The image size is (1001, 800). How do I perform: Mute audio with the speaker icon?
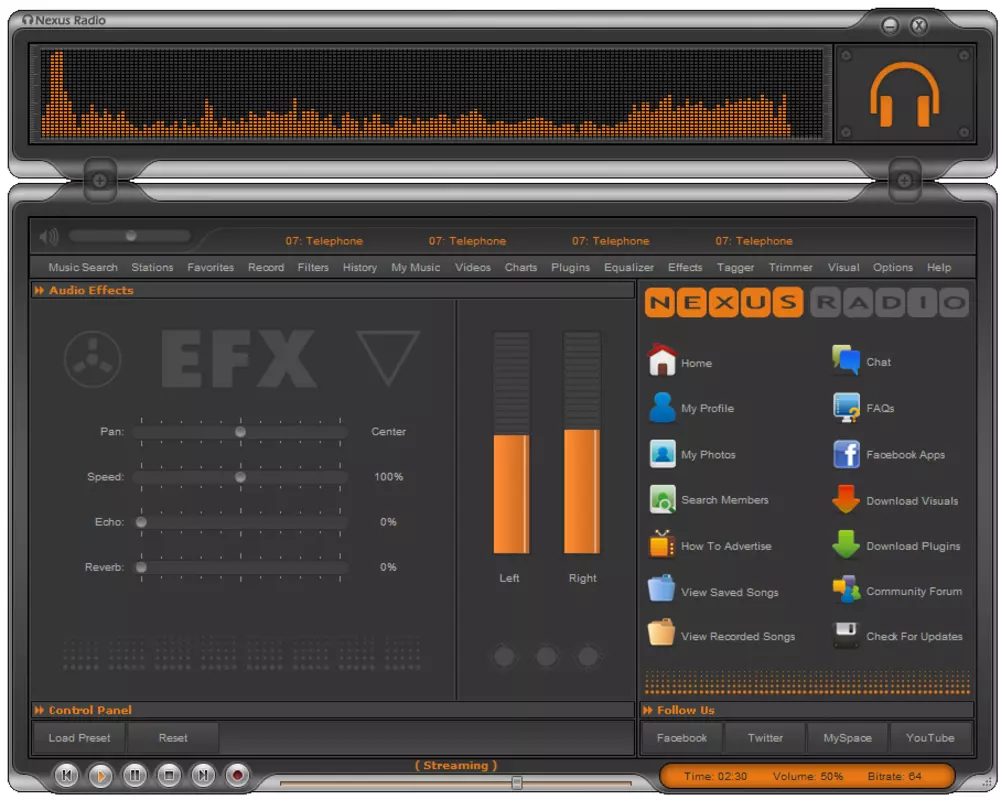tap(49, 237)
